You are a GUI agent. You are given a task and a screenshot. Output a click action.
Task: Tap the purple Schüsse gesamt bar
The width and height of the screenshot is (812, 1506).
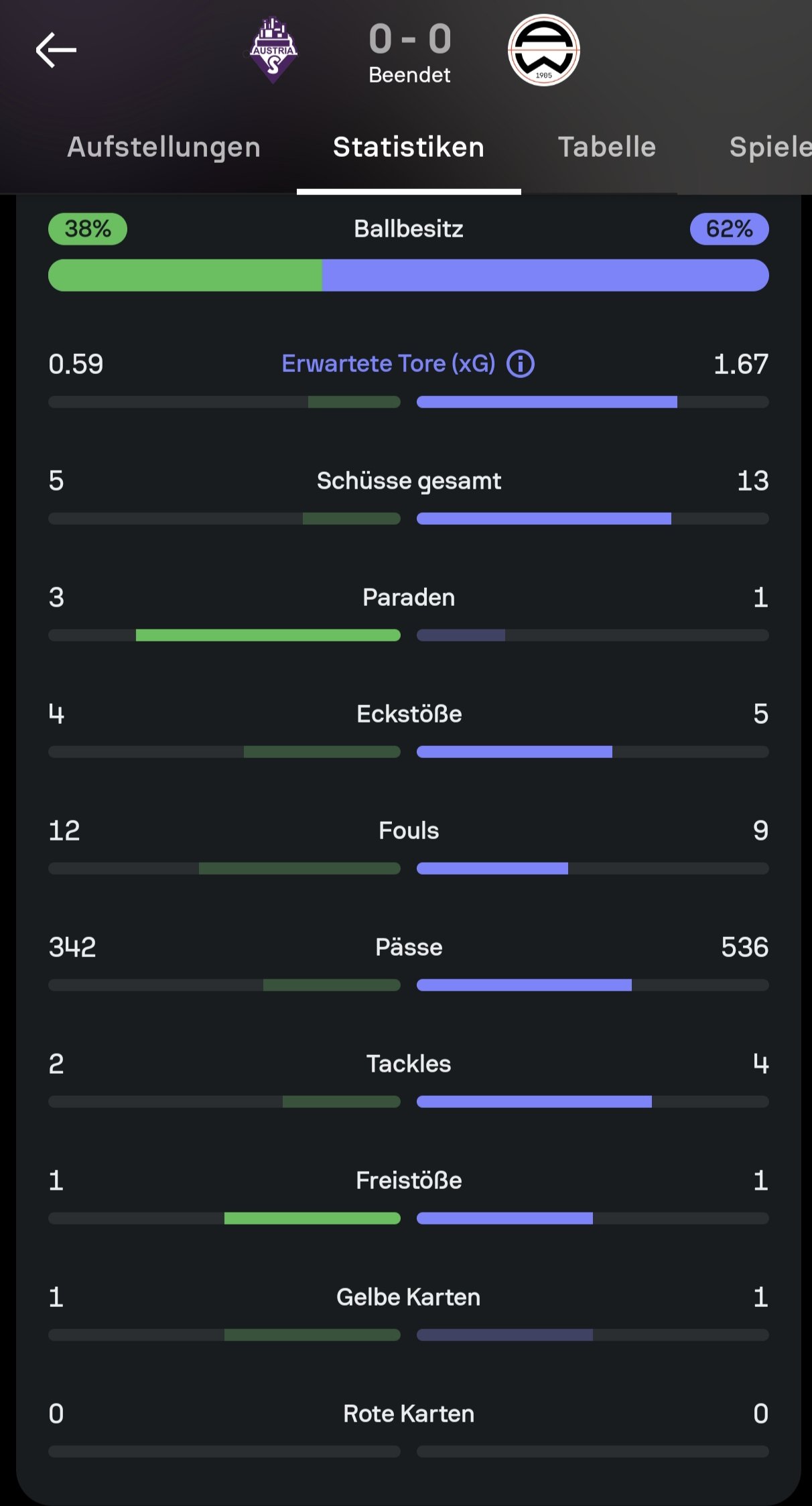click(x=543, y=519)
